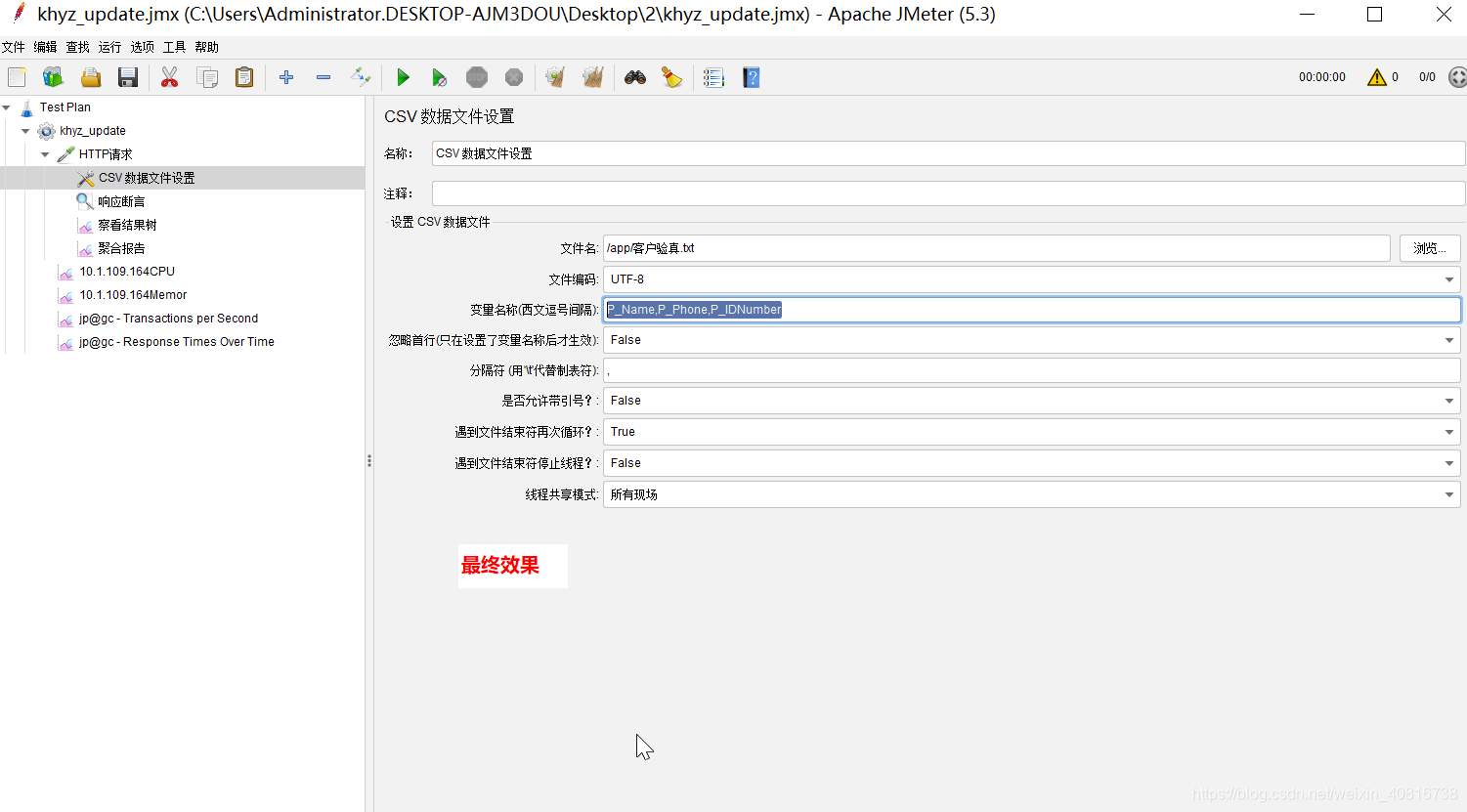
Task: Click the 文件名 path input field
Action: (x=996, y=248)
